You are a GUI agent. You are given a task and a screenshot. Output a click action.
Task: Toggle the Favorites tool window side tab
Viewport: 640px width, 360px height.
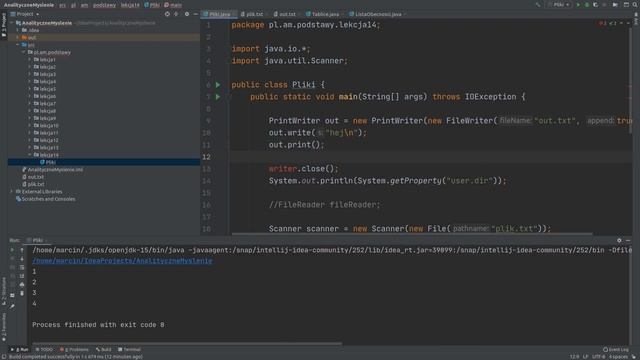[4, 327]
